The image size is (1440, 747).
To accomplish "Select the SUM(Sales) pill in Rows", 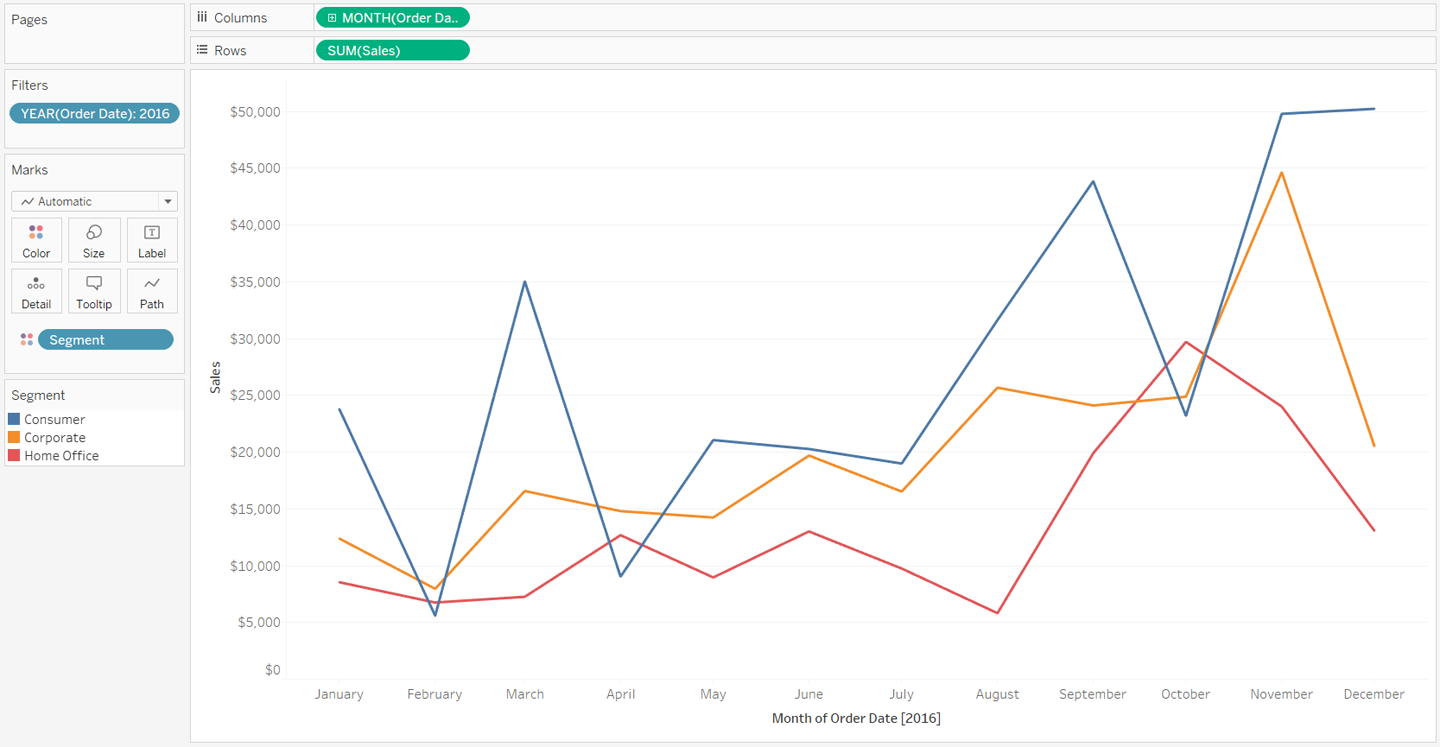I will point(392,50).
